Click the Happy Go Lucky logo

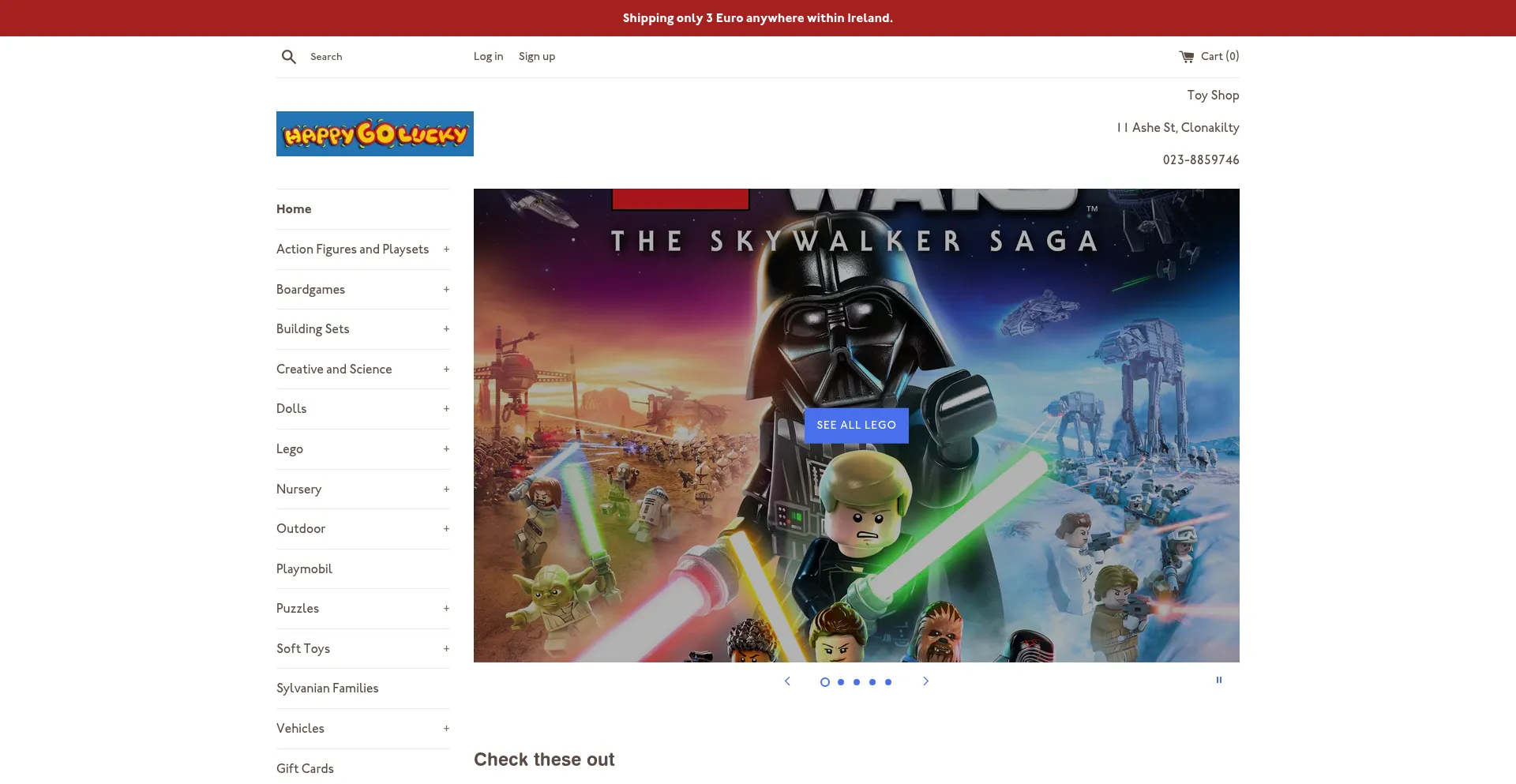pyautogui.click(x=375, y=133)
